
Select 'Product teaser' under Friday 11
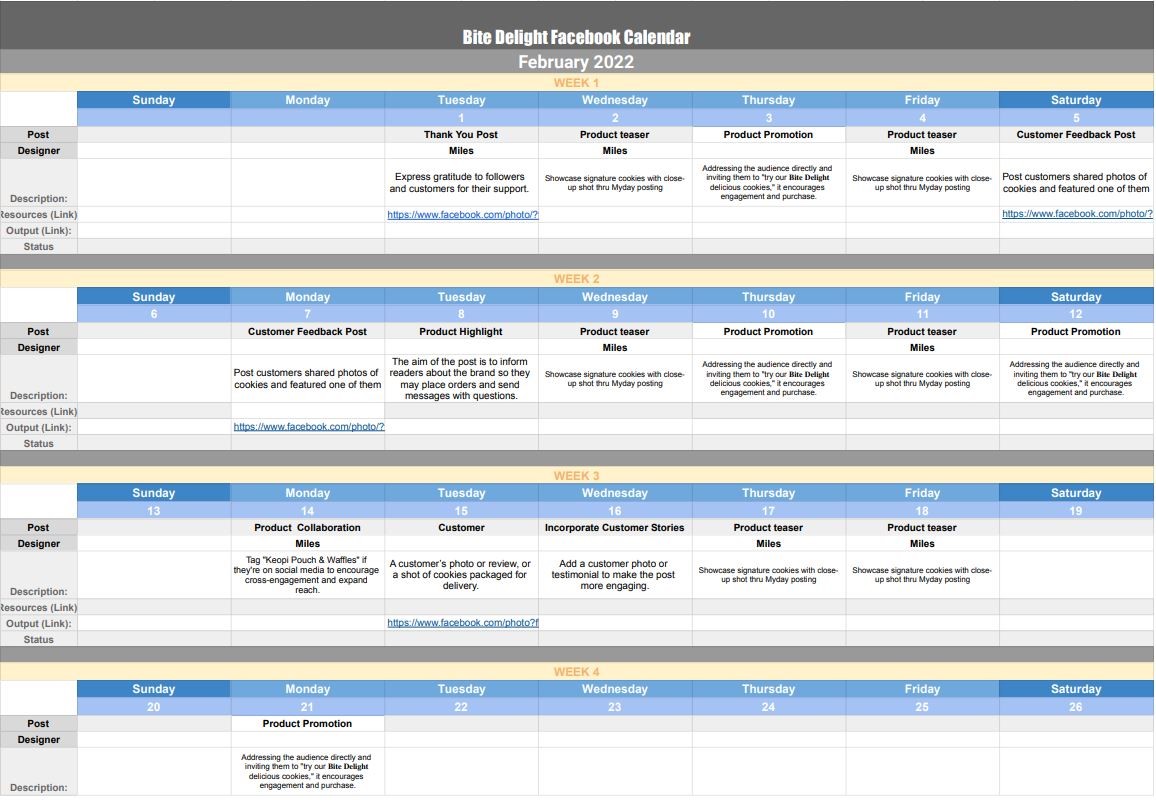(922, 331)
